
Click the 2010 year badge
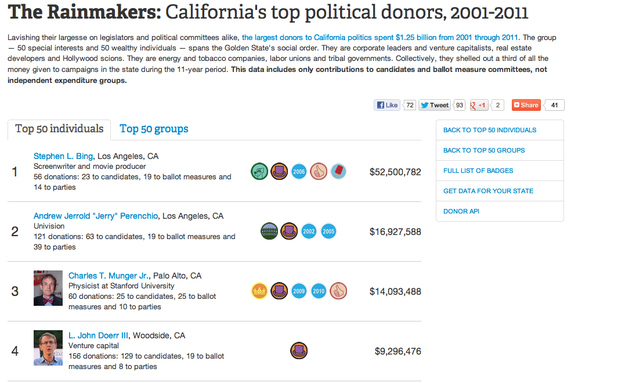318,291
